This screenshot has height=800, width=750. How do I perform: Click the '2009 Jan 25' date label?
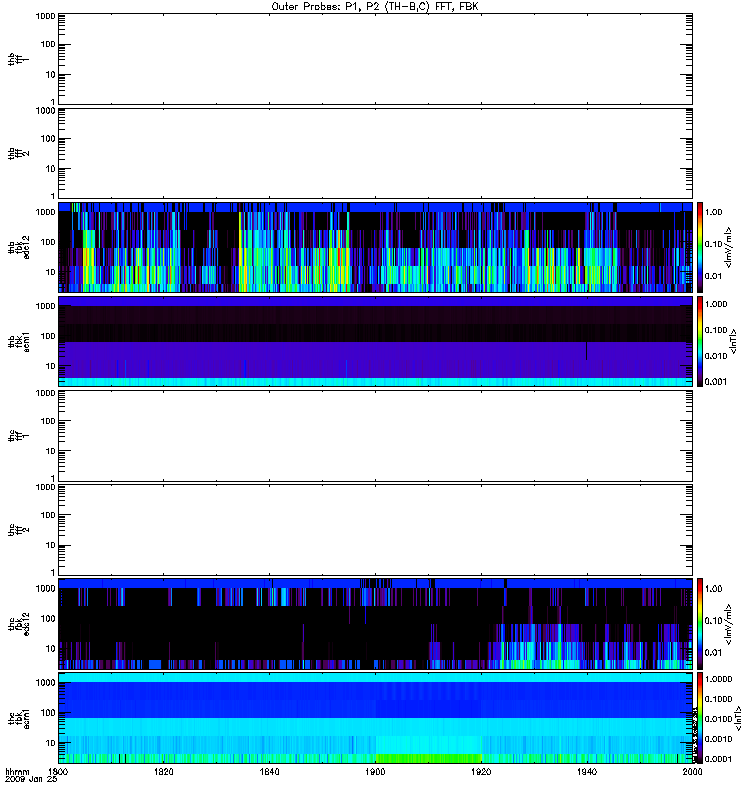31,779
